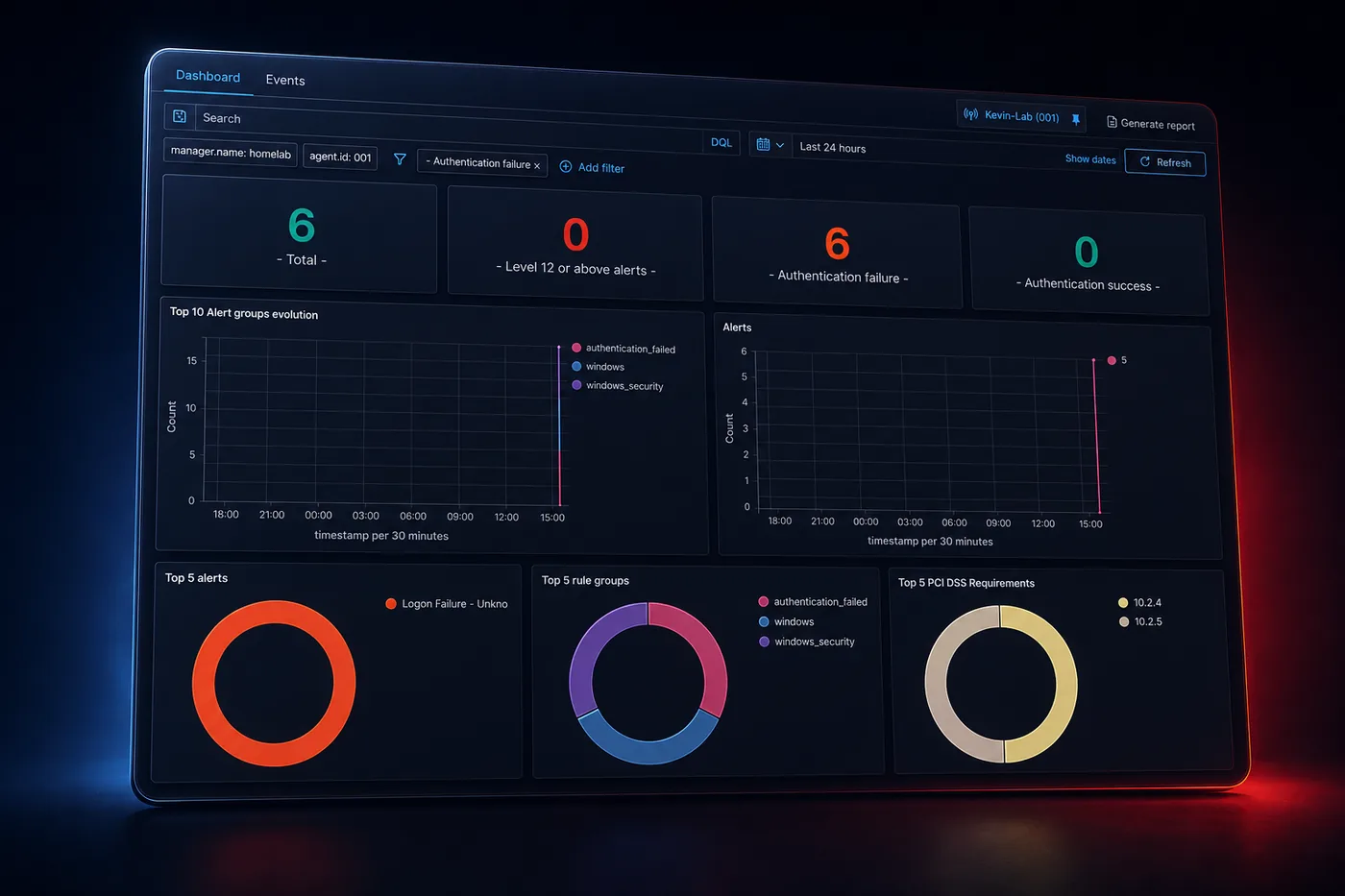The width and height of the screenshot is (1345, 896).
Task: Focus the Search input field
Action: click(450, 129)
